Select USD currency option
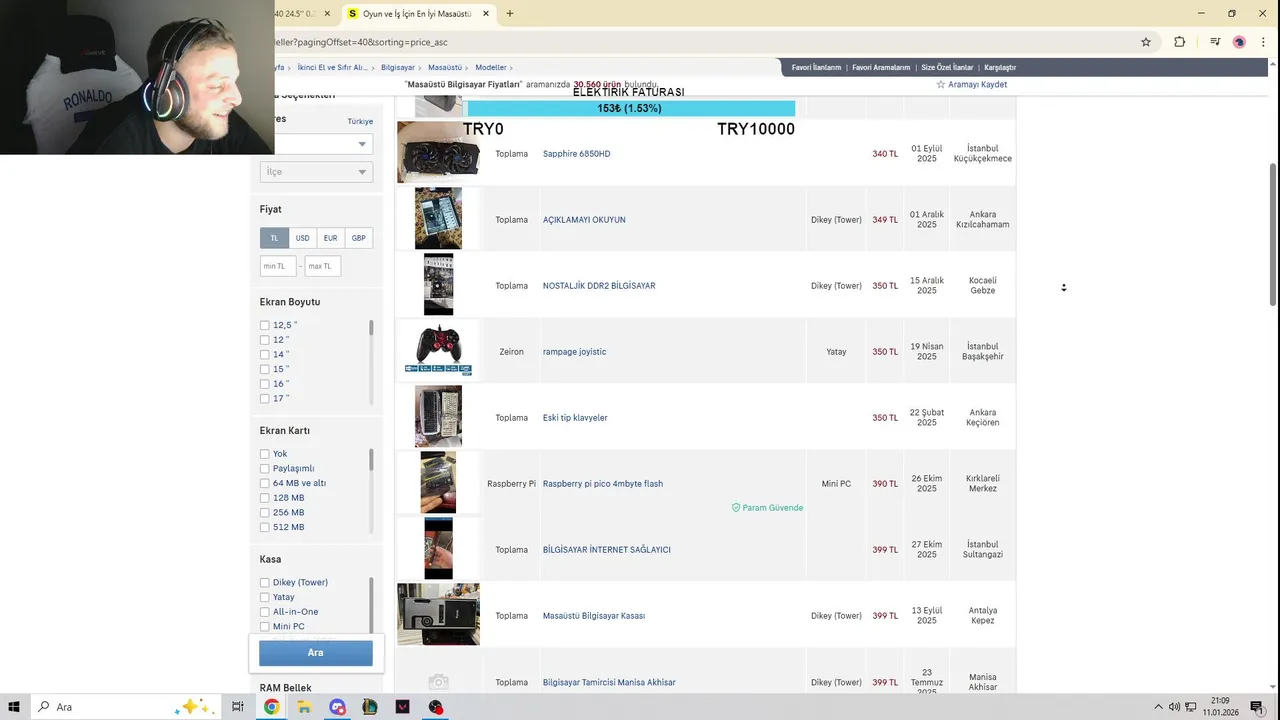This screenshot has height=720, width=1280. pos(302,238)
